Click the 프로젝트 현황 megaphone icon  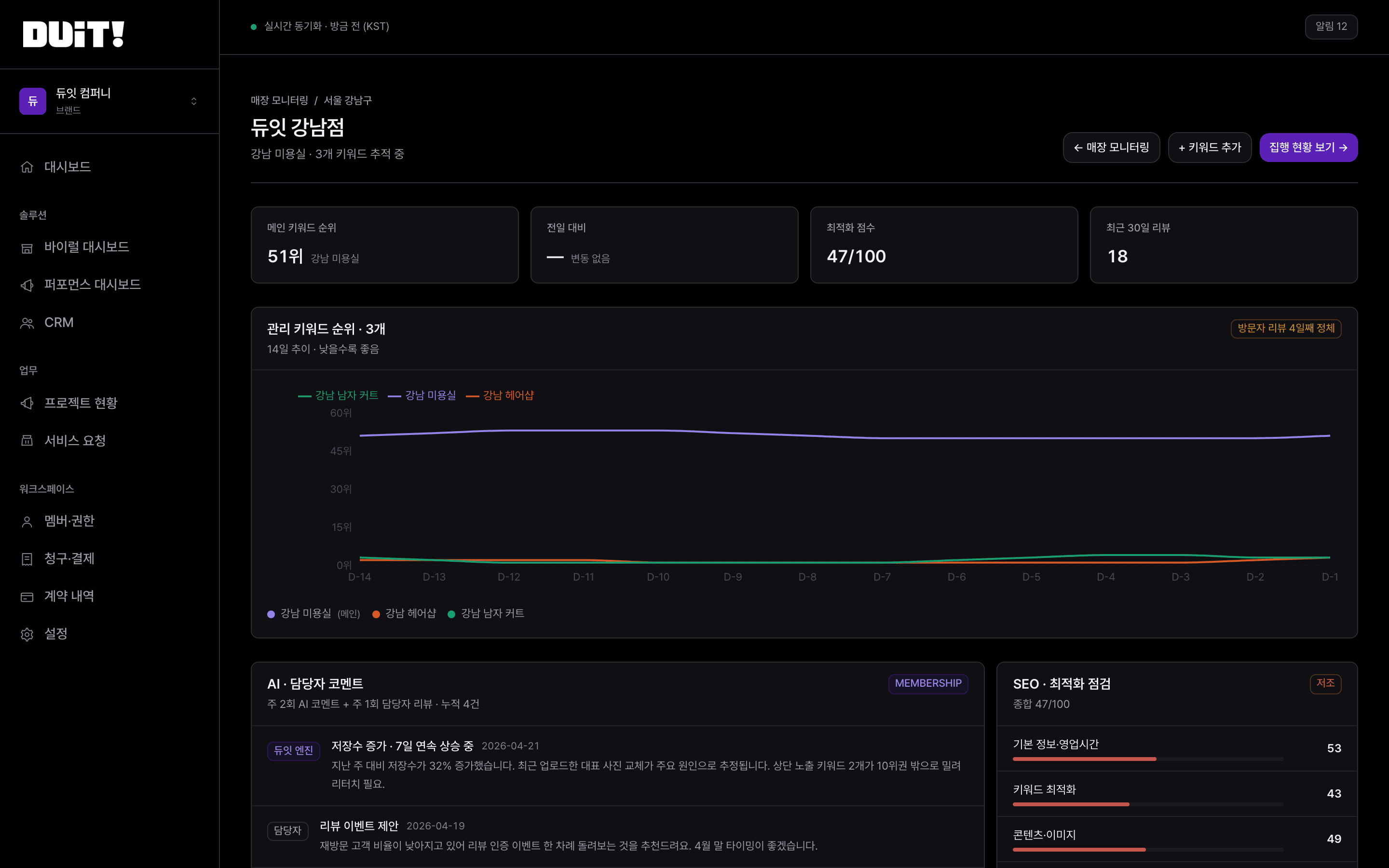[27, 403]
